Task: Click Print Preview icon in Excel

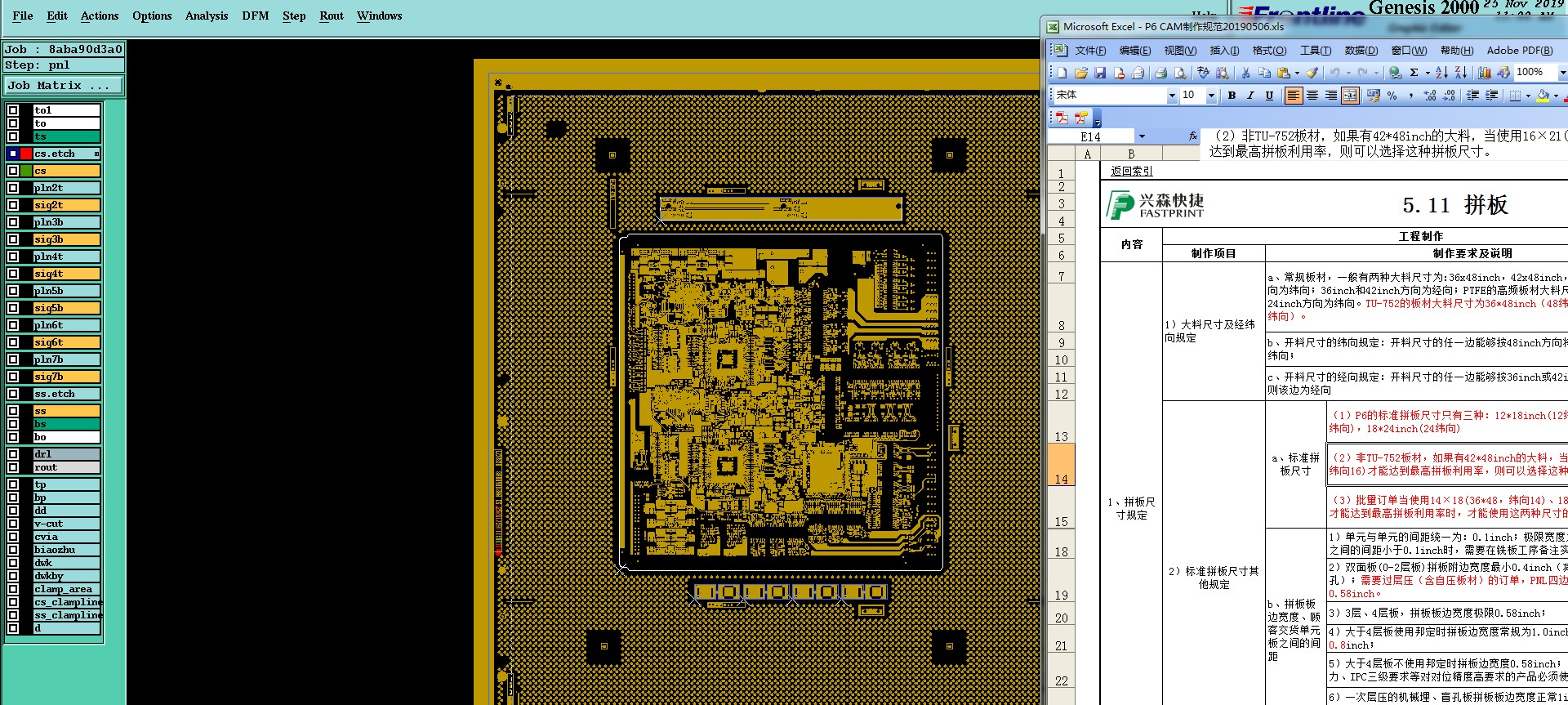Action: (x=1179, y=73)
